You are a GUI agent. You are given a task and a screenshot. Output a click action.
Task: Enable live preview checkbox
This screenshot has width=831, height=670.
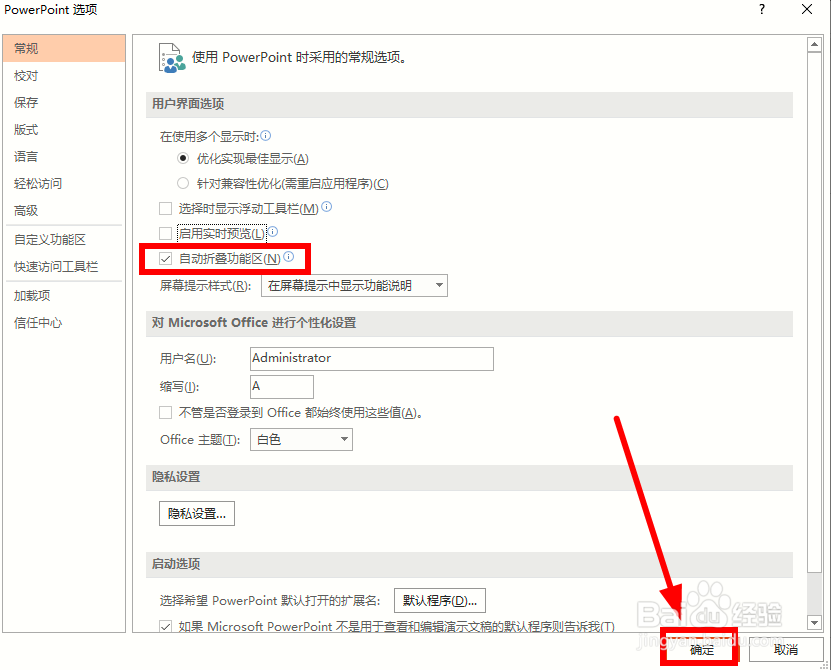click(x=165, y=233)
